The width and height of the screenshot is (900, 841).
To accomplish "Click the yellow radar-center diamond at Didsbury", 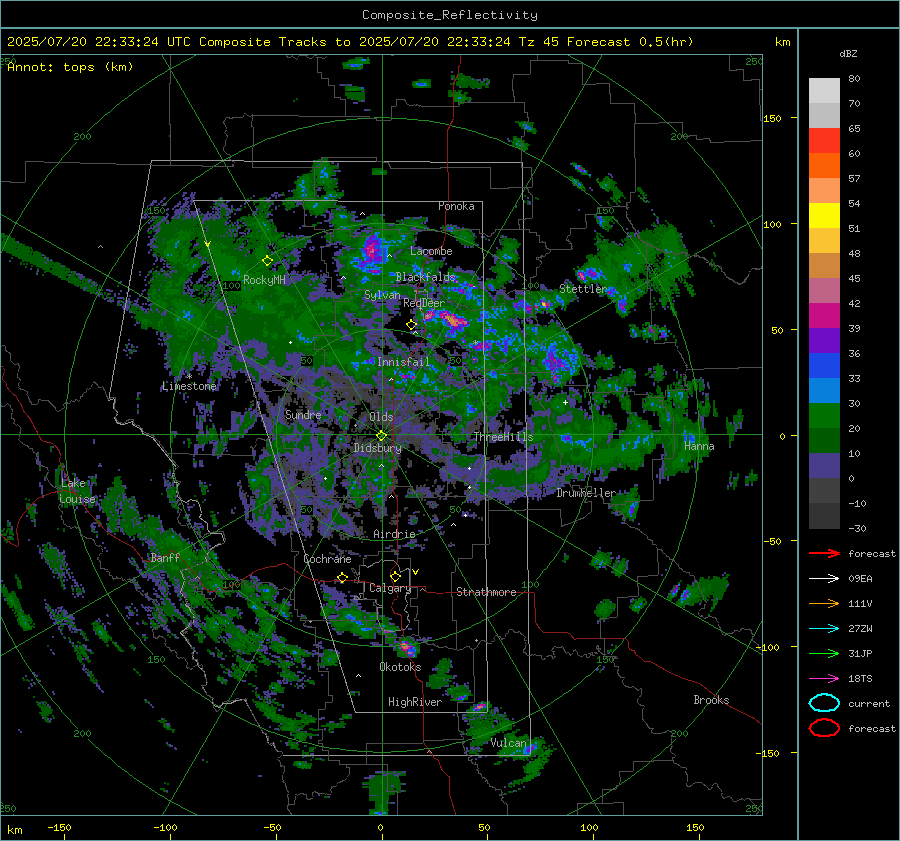I will (381, 436).
